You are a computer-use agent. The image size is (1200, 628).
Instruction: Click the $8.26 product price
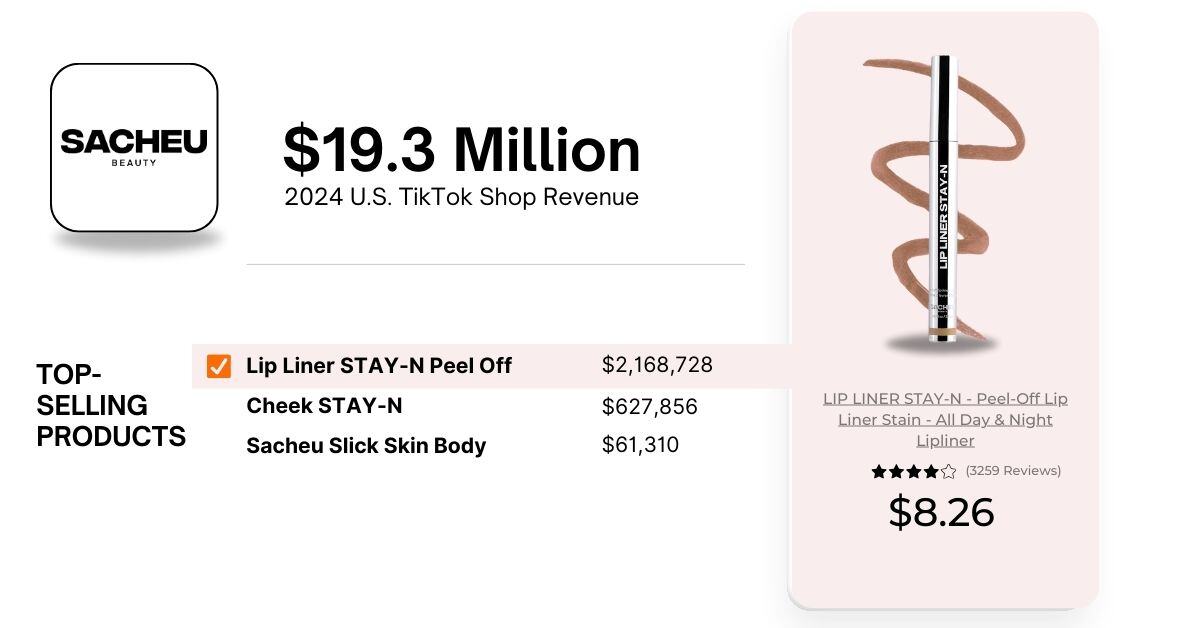942,512
